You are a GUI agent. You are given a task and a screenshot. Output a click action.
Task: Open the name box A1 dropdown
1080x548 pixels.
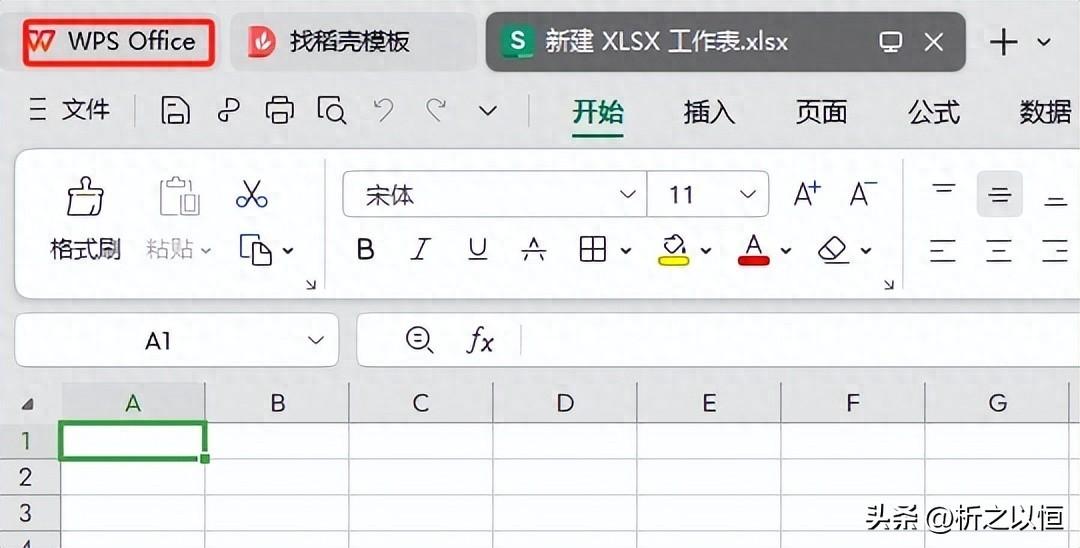tap(315, 340)
